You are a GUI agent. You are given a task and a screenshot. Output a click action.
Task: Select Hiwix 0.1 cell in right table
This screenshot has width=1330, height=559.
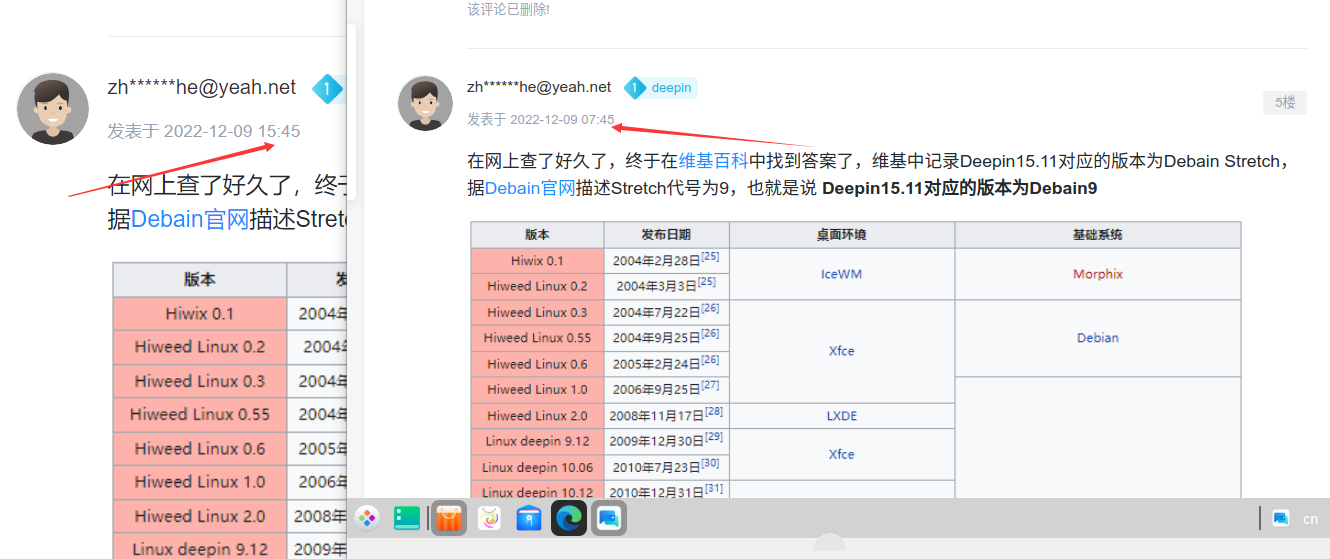click(x=537, y=261)
